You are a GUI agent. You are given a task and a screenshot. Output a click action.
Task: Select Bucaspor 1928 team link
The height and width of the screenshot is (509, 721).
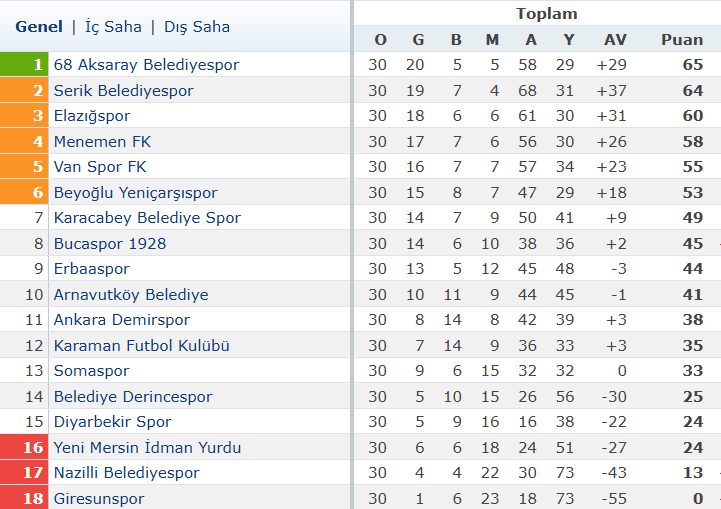pos(110,244)
